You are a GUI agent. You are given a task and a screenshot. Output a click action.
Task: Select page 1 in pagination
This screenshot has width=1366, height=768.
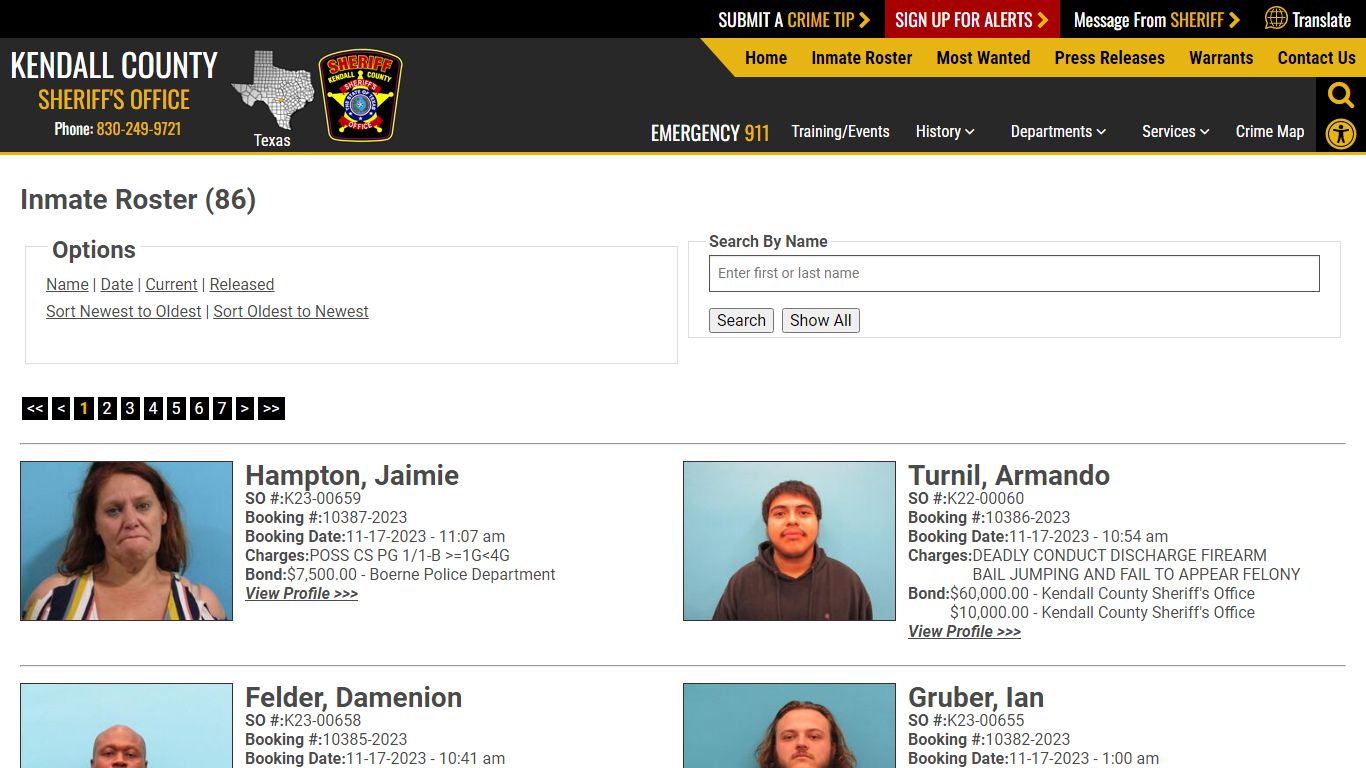[84, 408]
